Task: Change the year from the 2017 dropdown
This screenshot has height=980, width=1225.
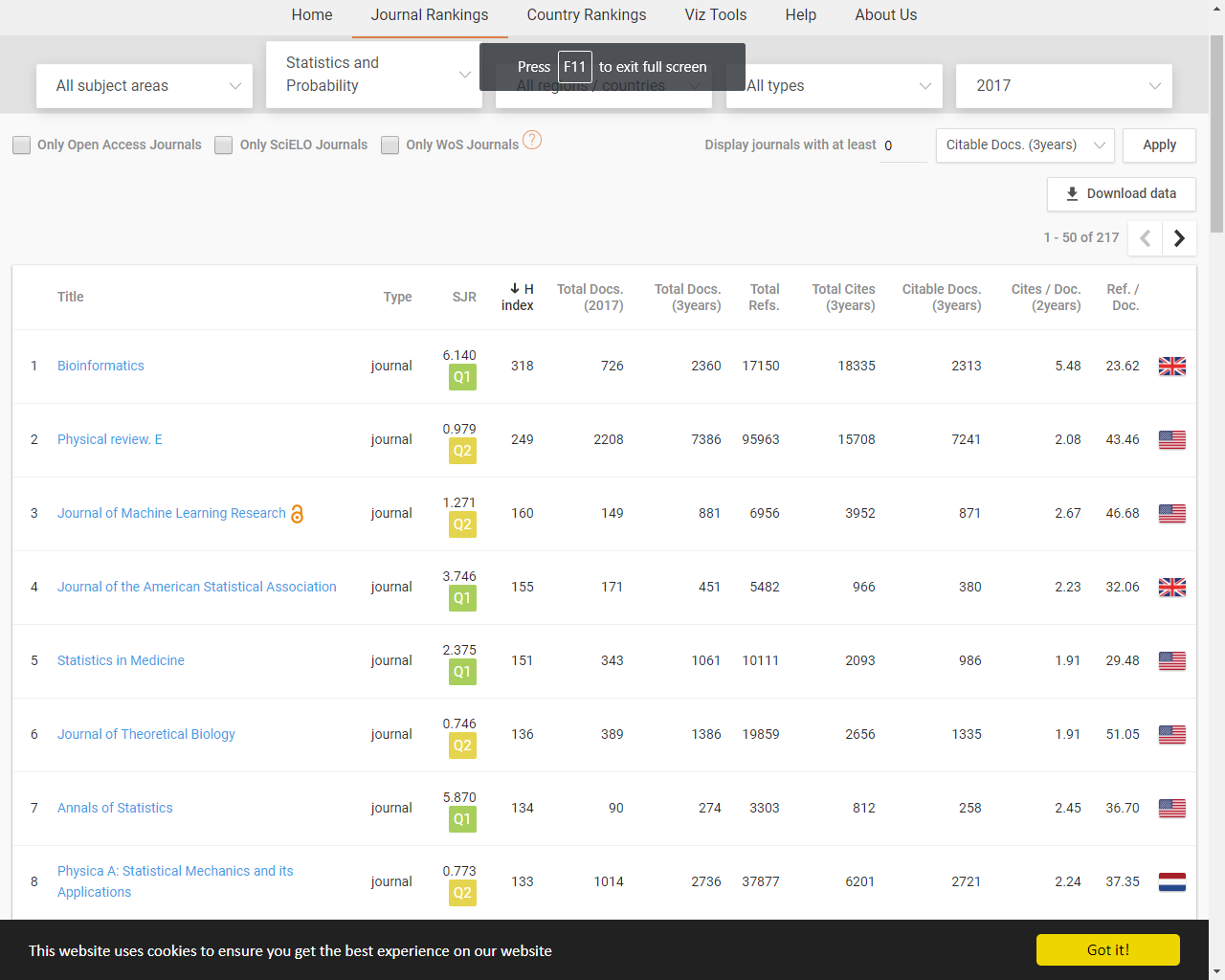Action: point(1063,85)
